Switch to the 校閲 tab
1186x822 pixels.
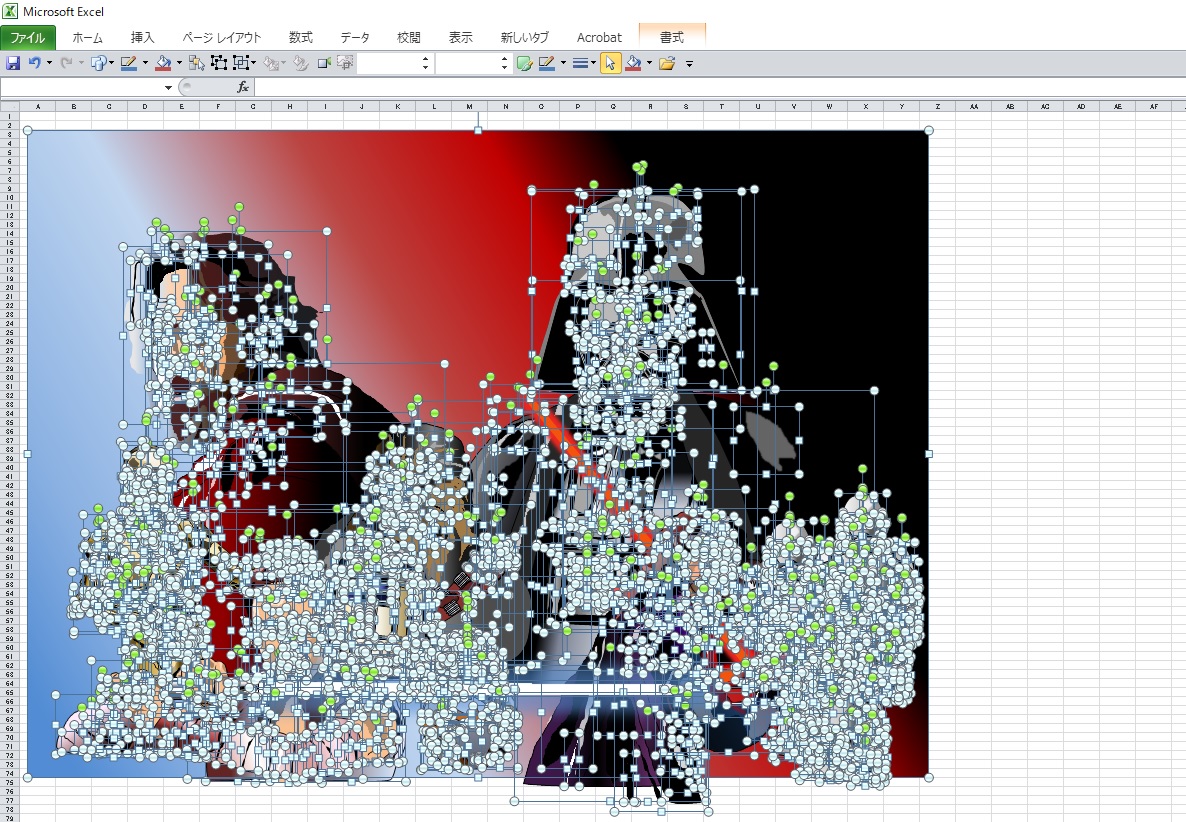click(x=409, y=37)
